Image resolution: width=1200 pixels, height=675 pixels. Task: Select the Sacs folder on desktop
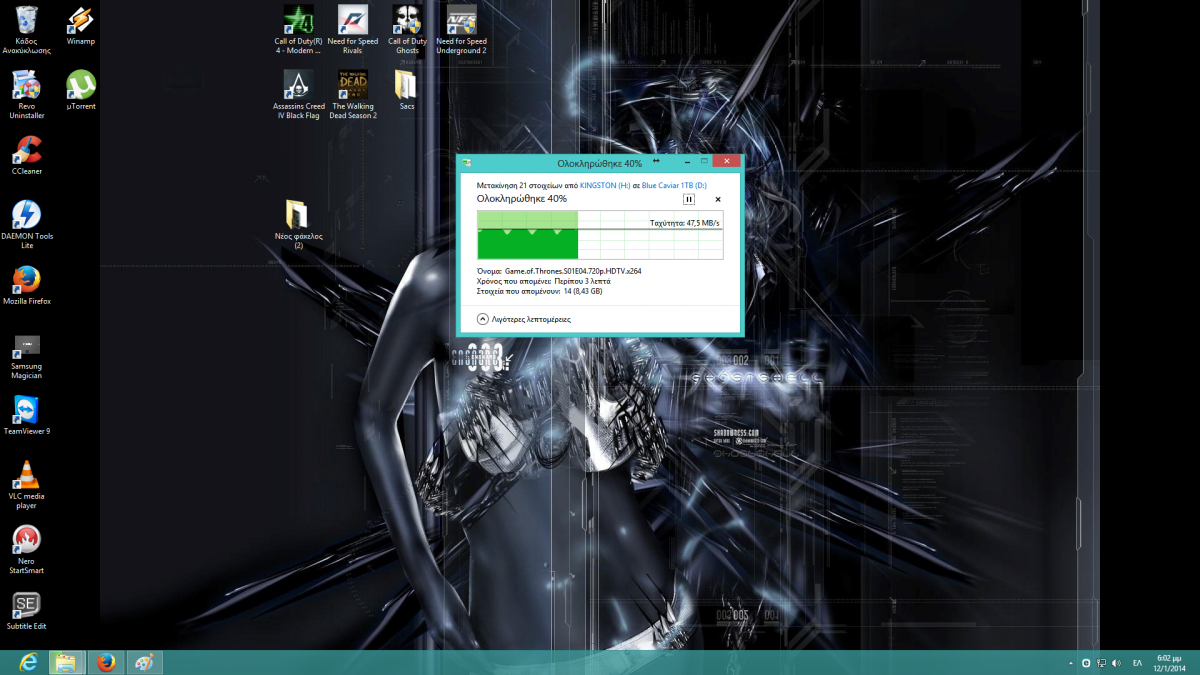[407, 89]
